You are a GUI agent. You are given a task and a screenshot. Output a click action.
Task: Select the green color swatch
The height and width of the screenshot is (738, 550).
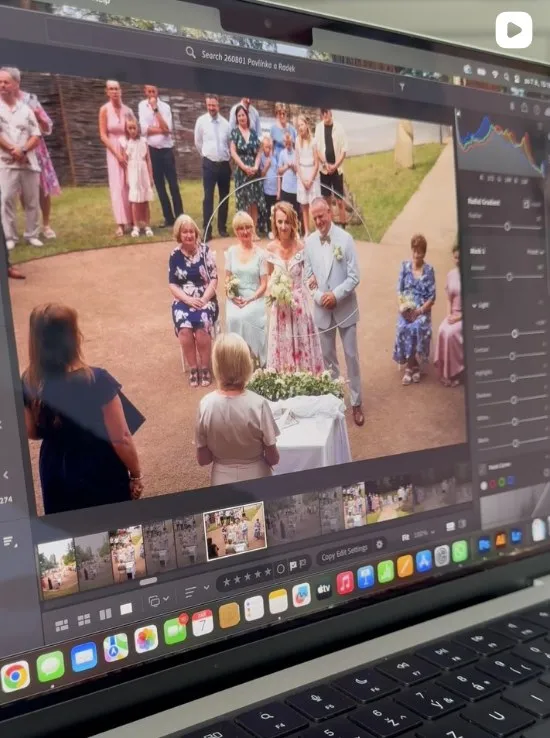502,482
